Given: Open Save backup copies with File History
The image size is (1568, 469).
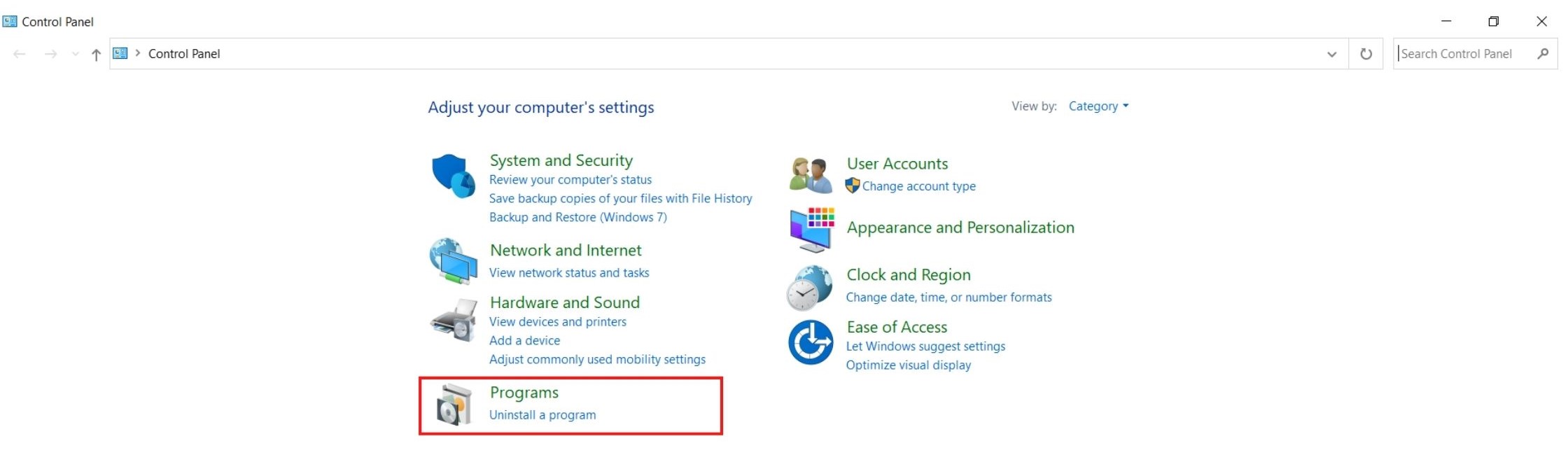Looking at the screenshot, I should (x=620, y=199).
